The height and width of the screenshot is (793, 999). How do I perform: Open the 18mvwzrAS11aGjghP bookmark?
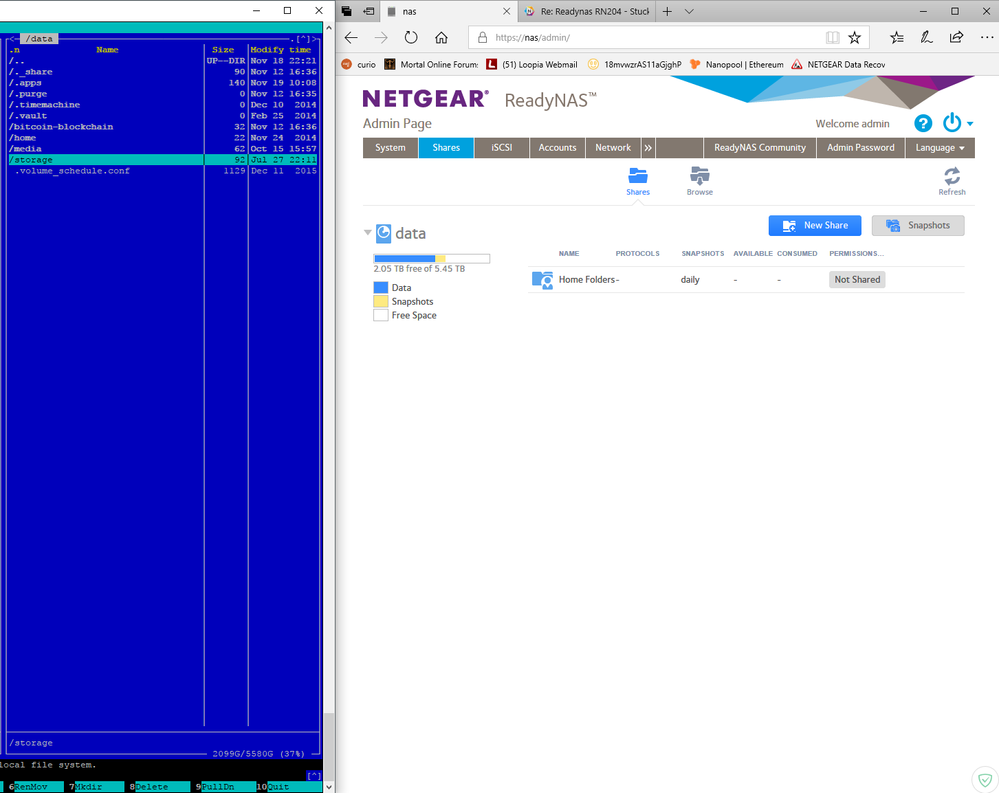point(635,64)
